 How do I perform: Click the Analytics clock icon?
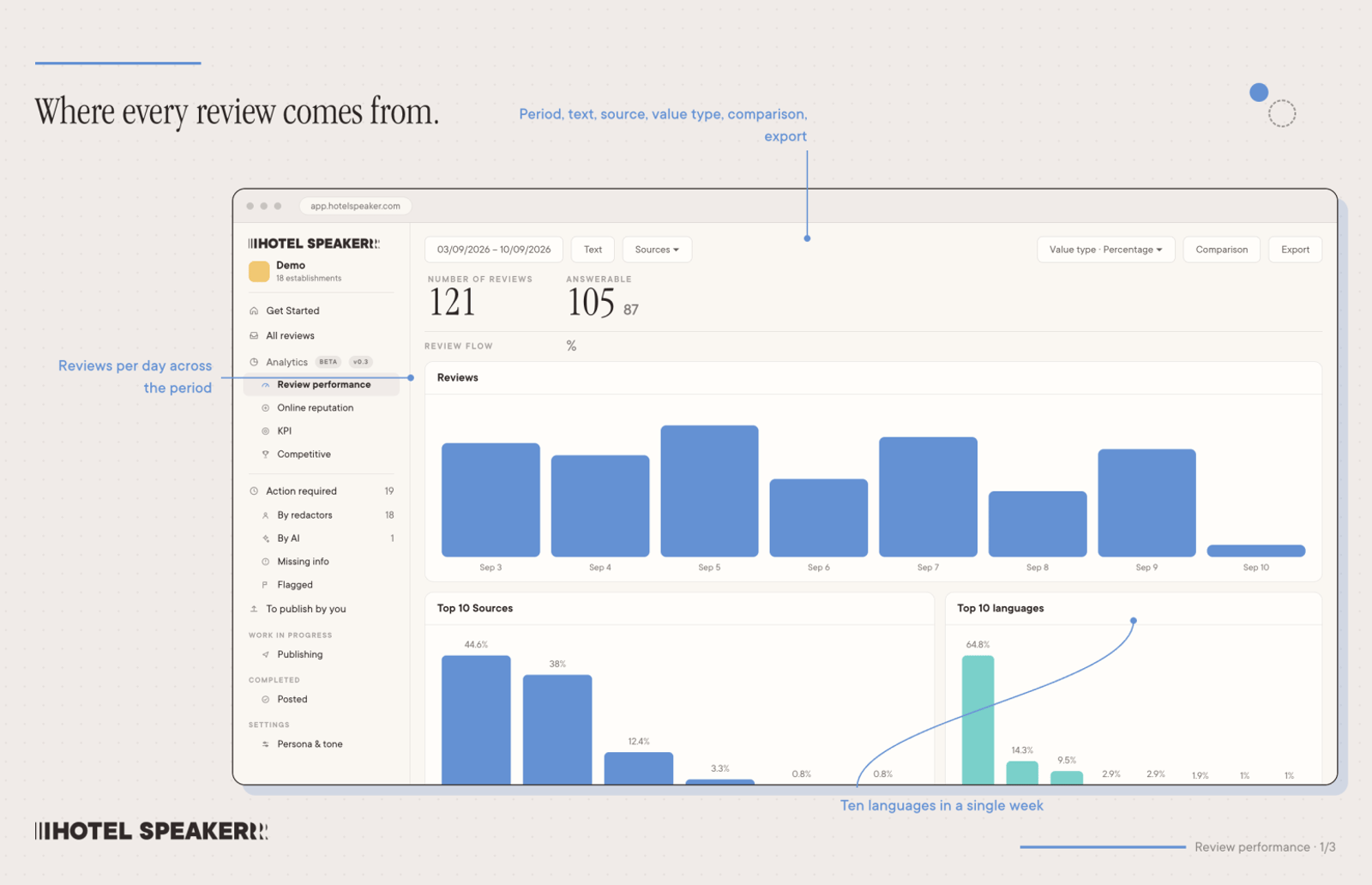pos(254,363)
